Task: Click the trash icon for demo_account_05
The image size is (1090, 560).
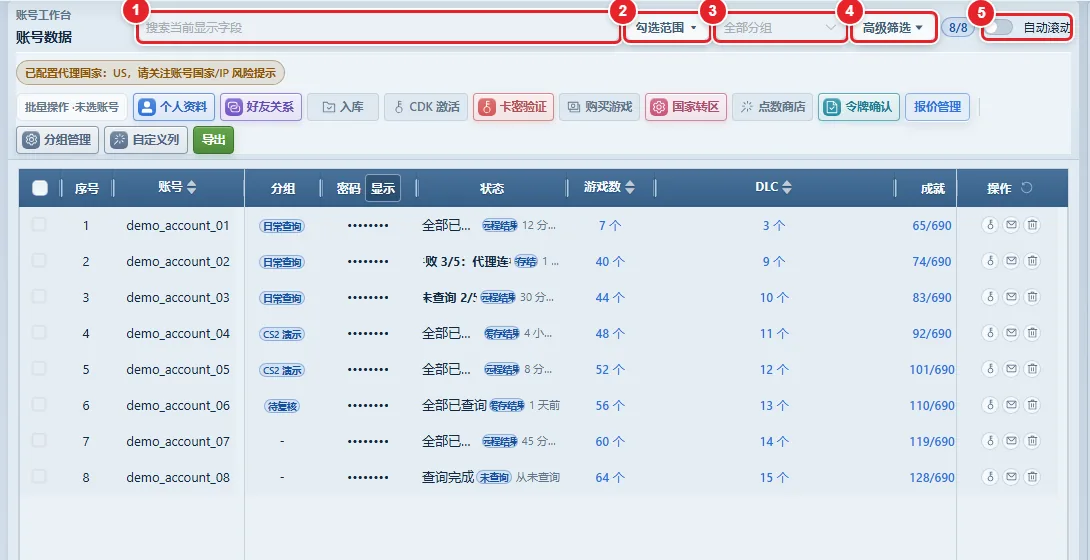Action: tap(1032, 369)
